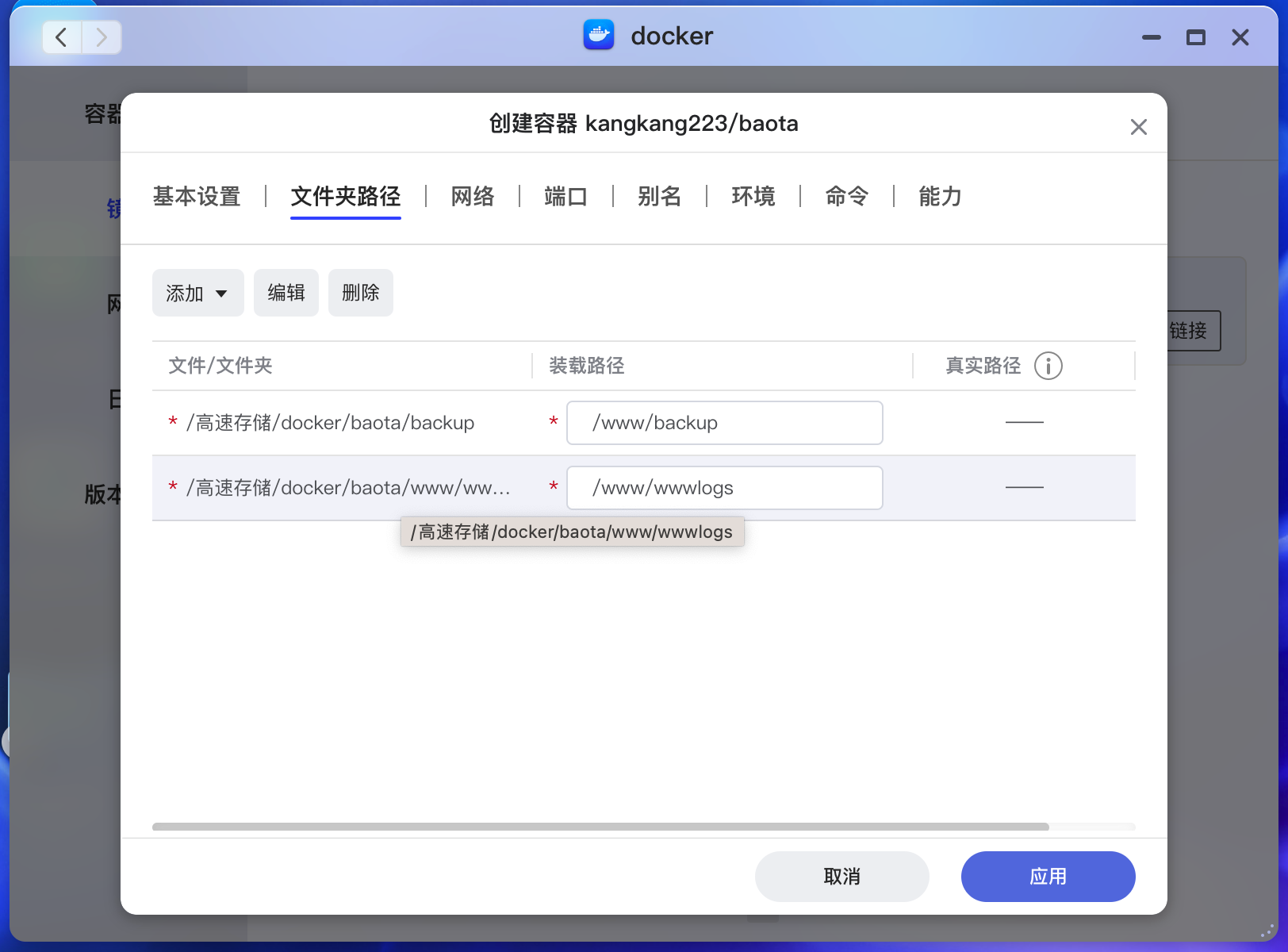Open the 网络 tab
The width and height of the screenshot is (1288, 952).
pyautogui.click(x=473, y=196)
